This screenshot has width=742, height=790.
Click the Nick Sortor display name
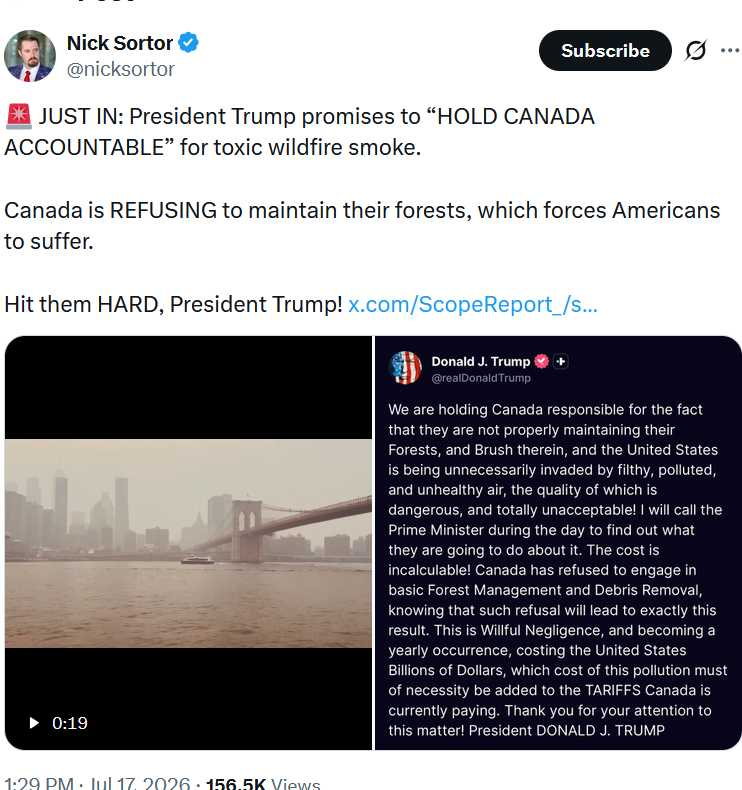(x=120, y=43)
